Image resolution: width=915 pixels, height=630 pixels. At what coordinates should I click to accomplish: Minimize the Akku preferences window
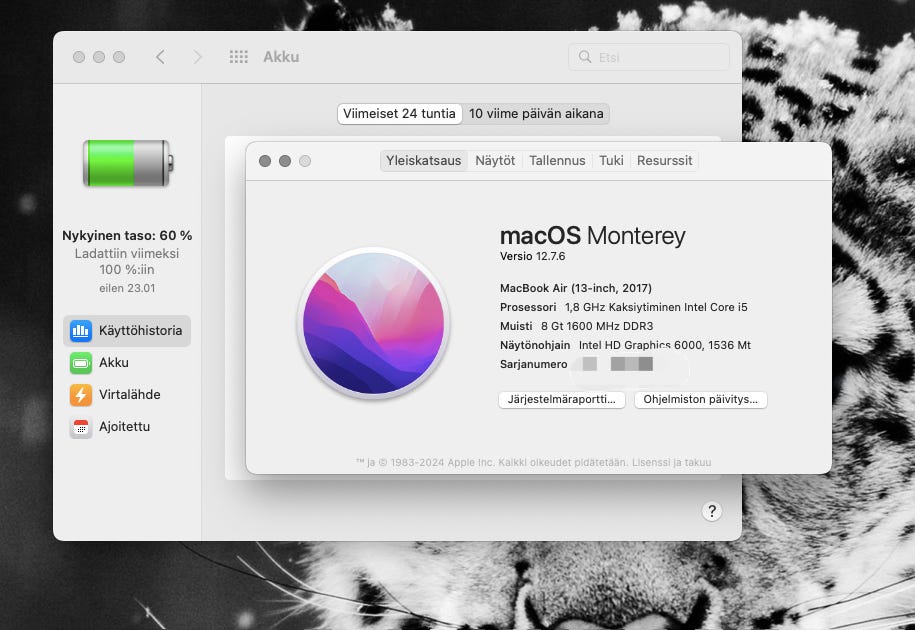[x=99, y=57]
